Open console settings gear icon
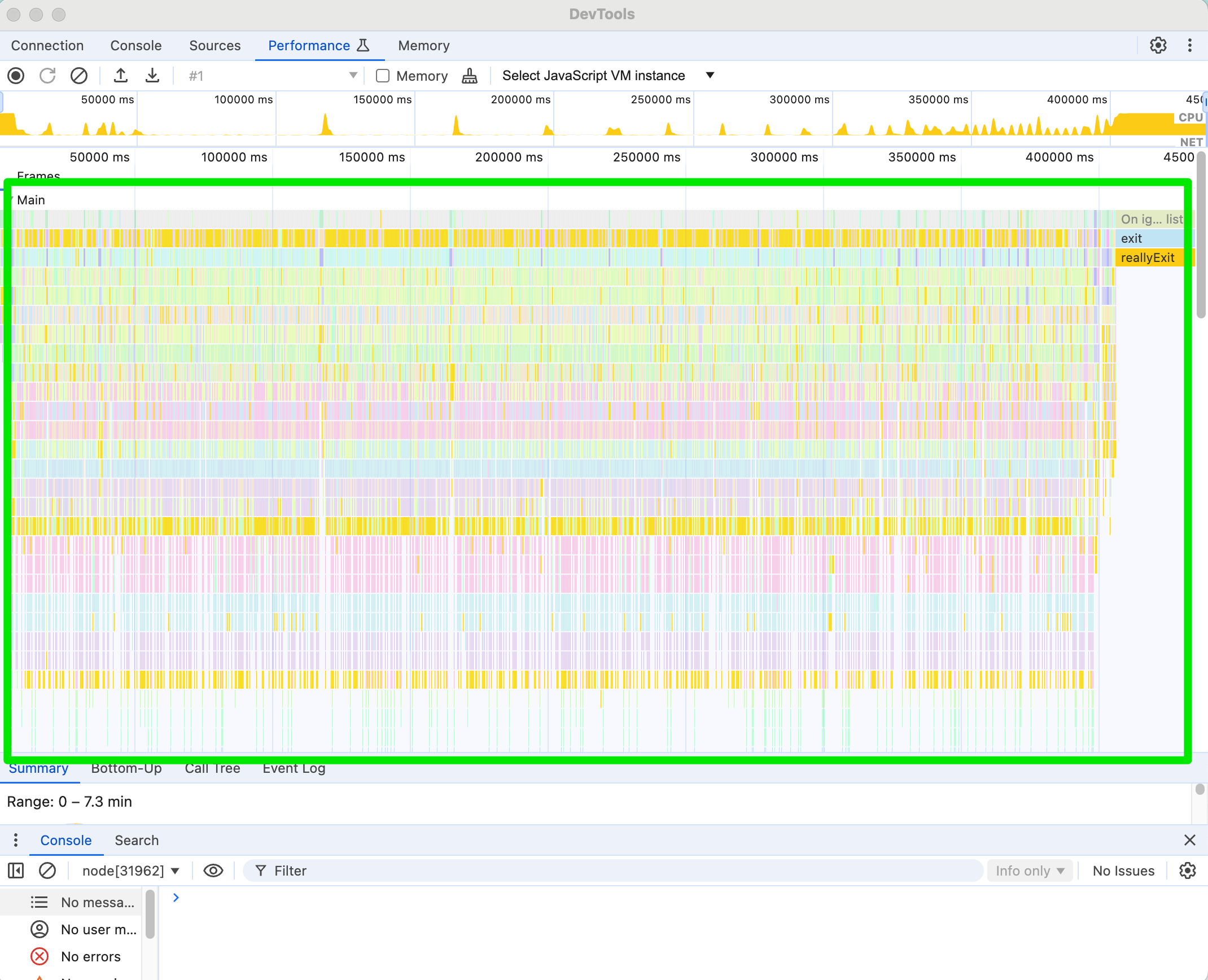Image resolution: width=1208 pixels, height=980 pixels. (1188, 870)
